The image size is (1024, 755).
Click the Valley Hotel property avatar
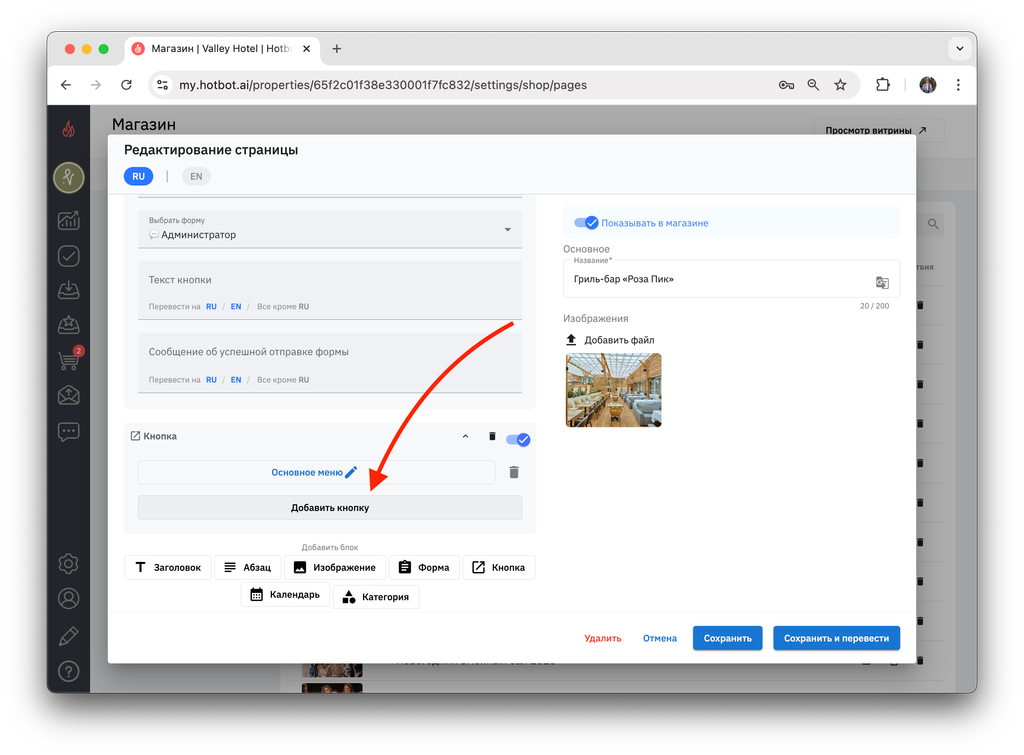[69, 178]
